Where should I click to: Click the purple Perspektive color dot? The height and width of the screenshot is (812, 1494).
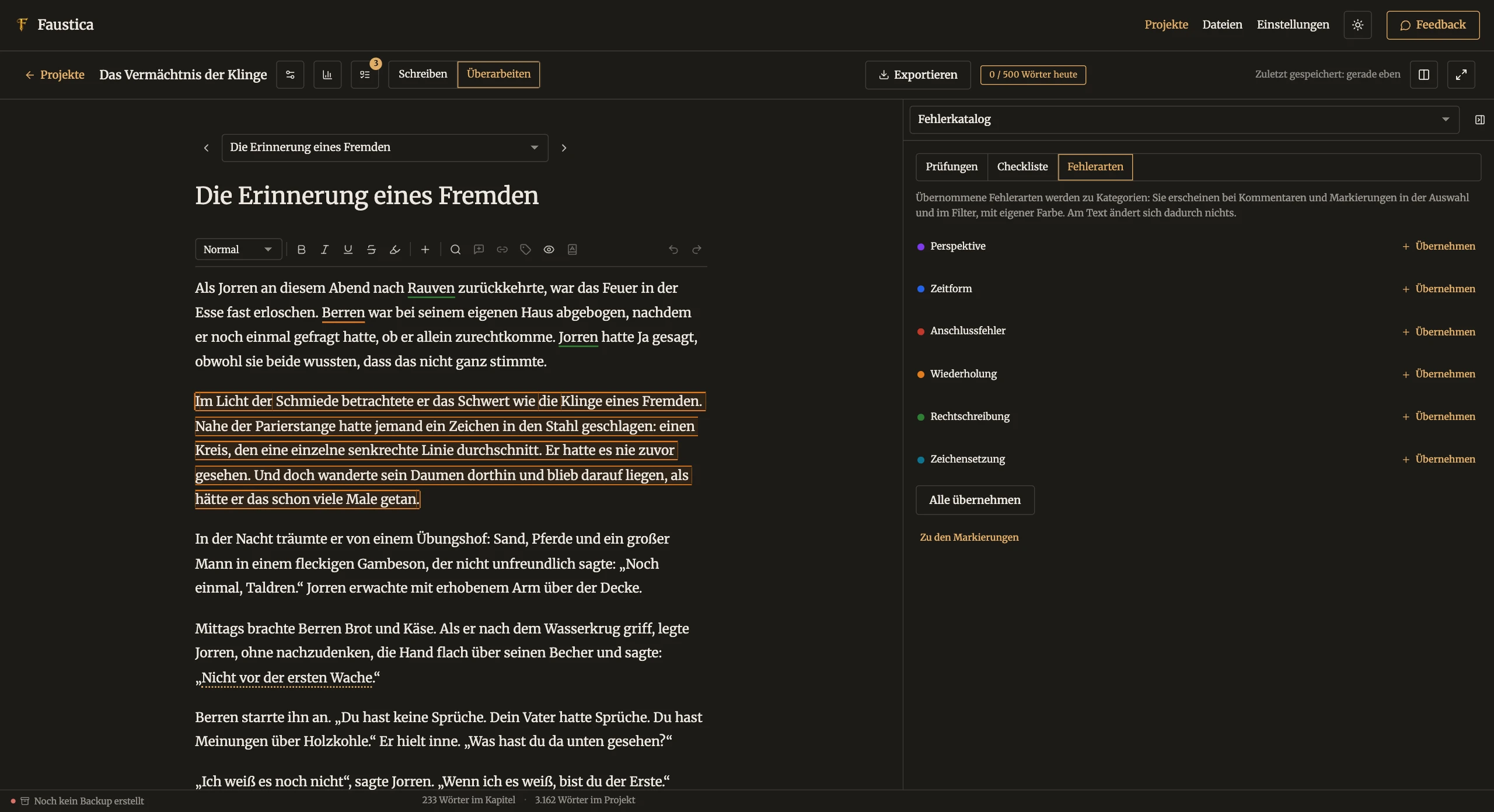coord(921,247)
